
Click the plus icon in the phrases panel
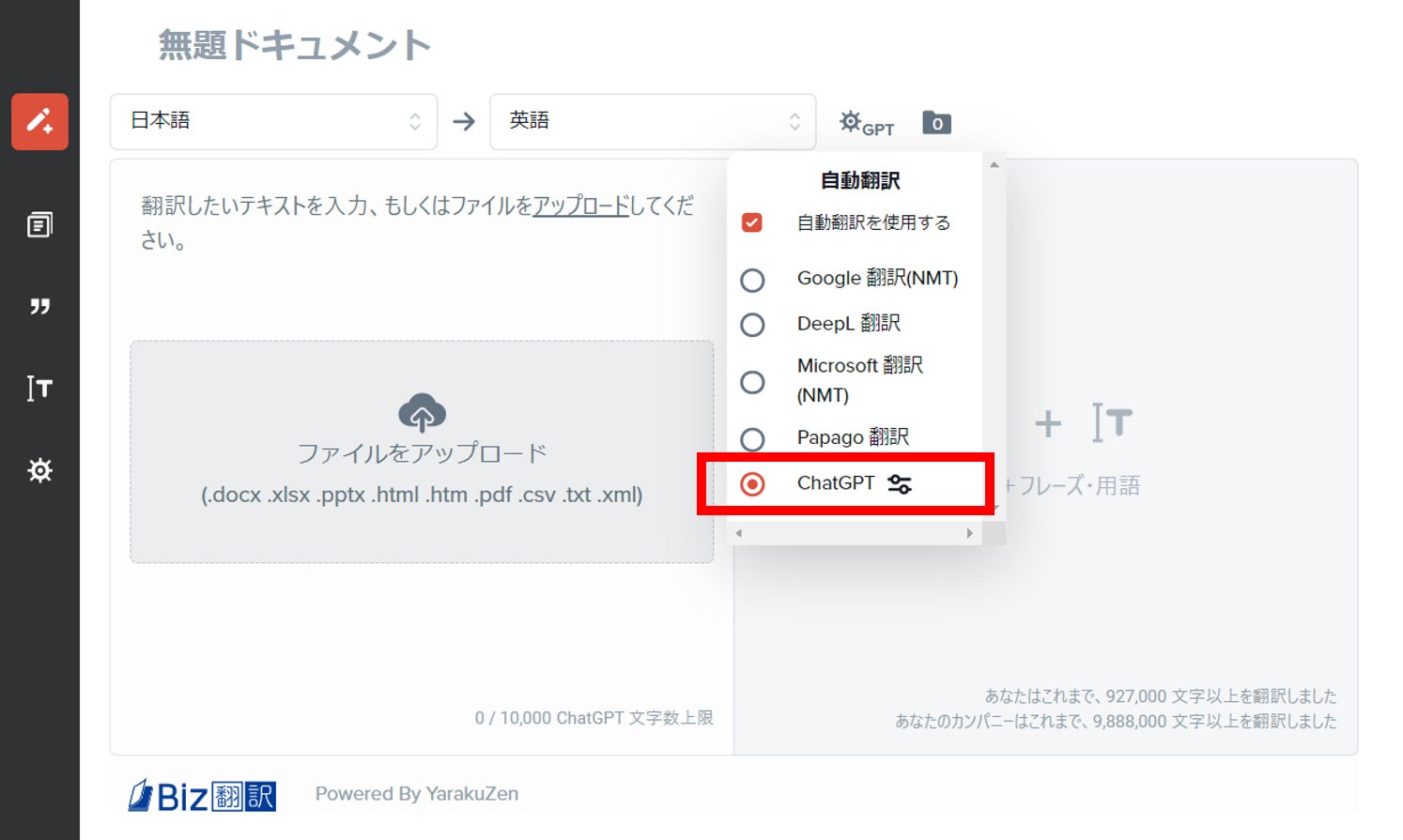[x=1048, y=424]
